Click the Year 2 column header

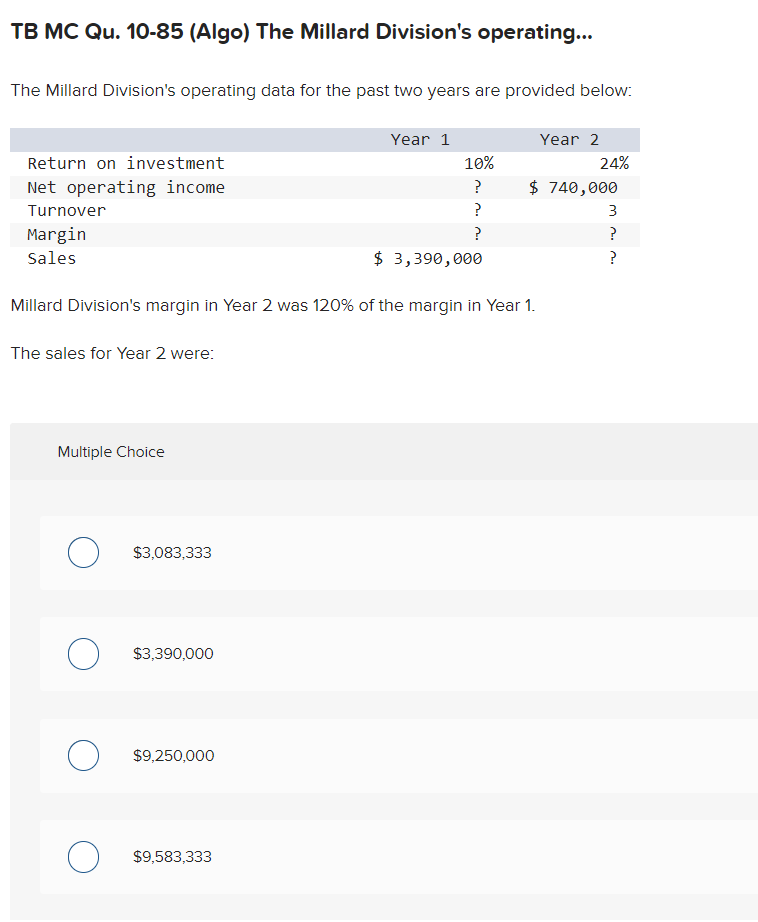tap(569, 139)
